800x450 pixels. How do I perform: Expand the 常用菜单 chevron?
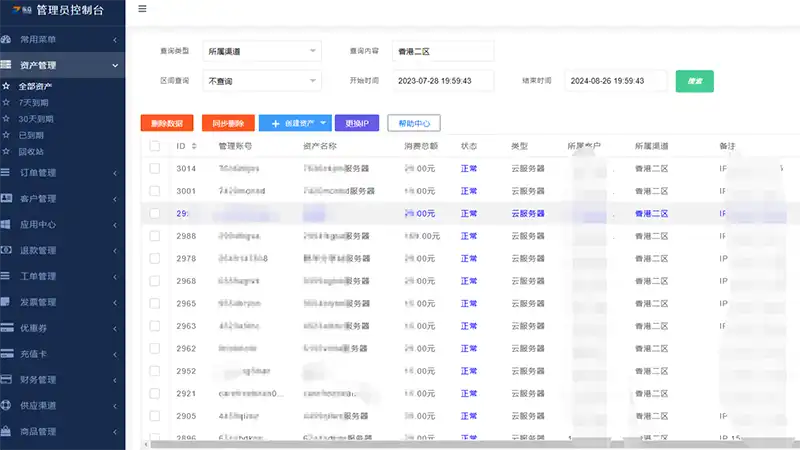pyautogui.click(x=115, y=40)
